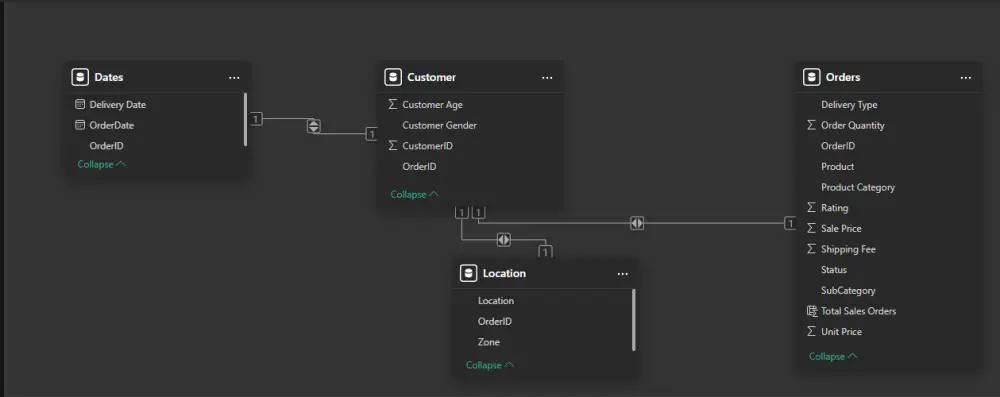Click sigma icon beside Shipping Fee
Screen dimensions: 1000x397
click(x=811, y=249)
